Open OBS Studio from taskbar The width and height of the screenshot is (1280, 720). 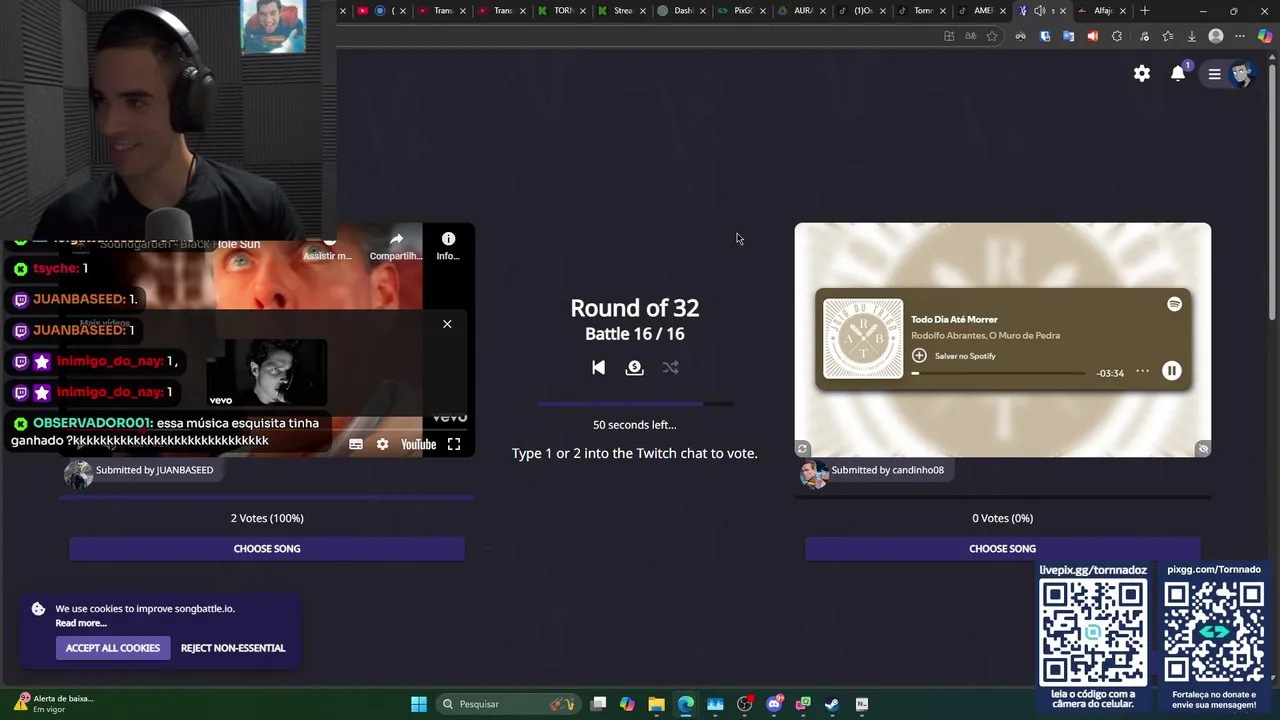click(x=744, y=704)
